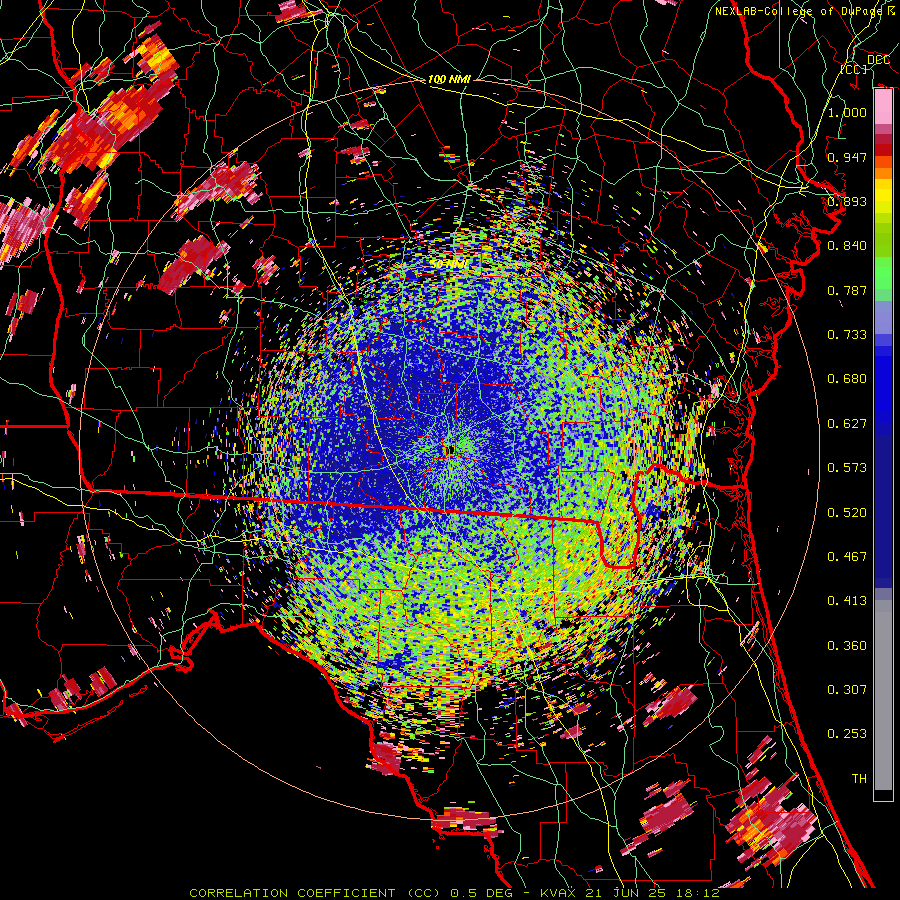Click the (CC) legend header
Viewport: 900px width, 900px height.
(x=854, y=69)
